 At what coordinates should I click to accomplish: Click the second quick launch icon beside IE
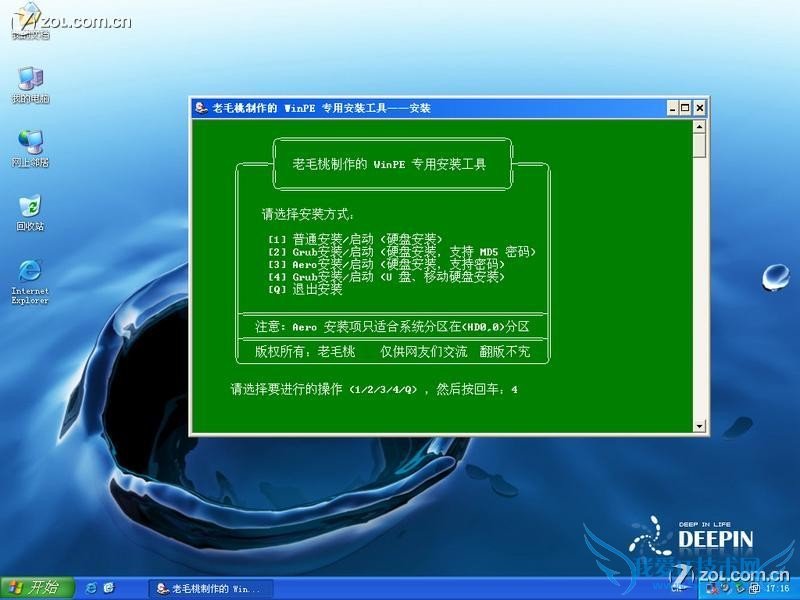click(x=109, y=588)
